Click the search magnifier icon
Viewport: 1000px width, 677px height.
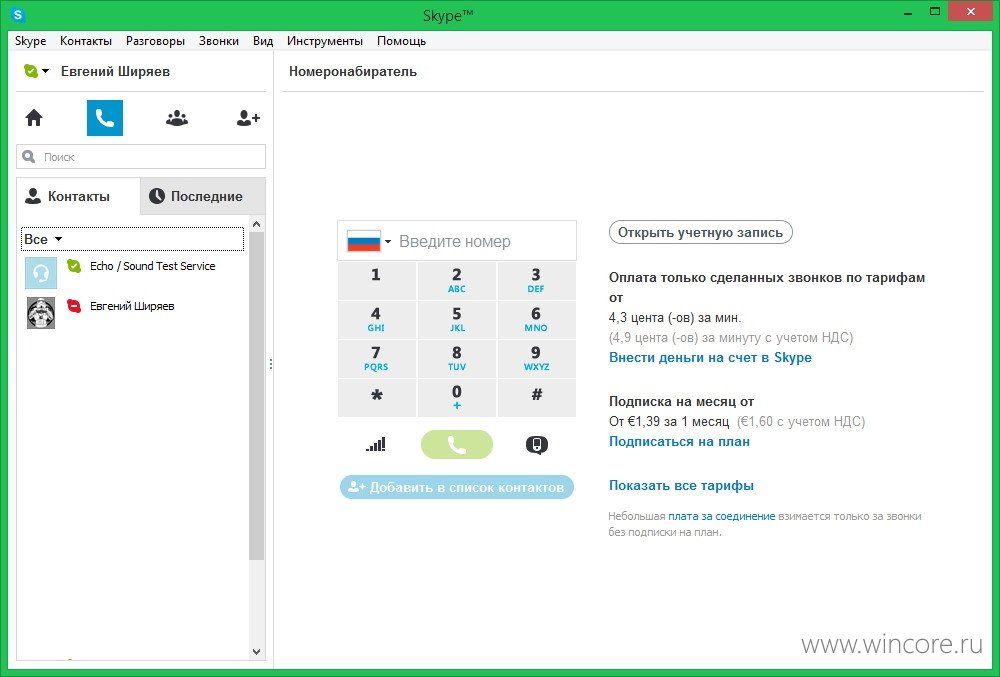pyautogui.click(x=29, y=156)
